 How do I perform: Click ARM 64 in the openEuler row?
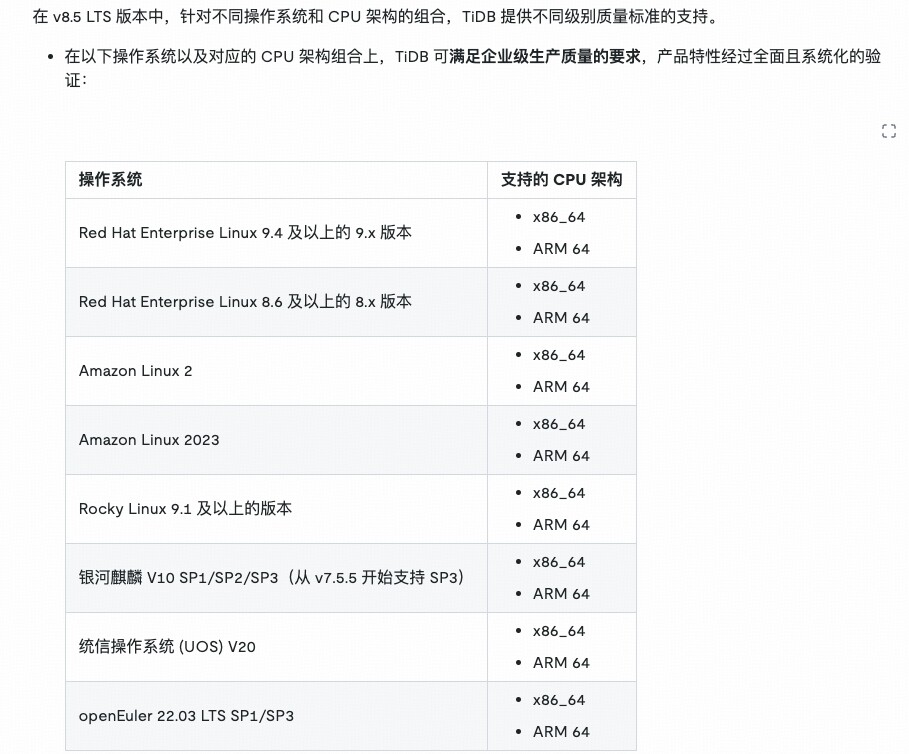tap(561, 732)
